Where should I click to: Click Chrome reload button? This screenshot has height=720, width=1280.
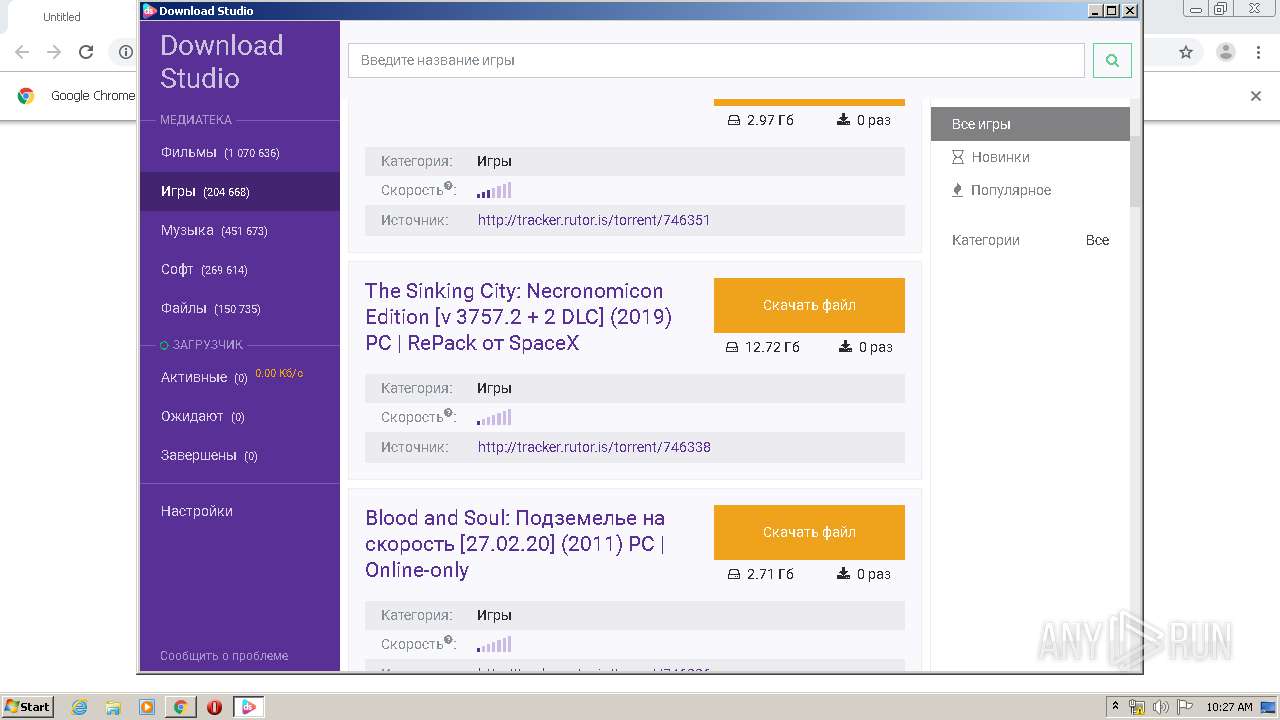click(x=86, y=52)
